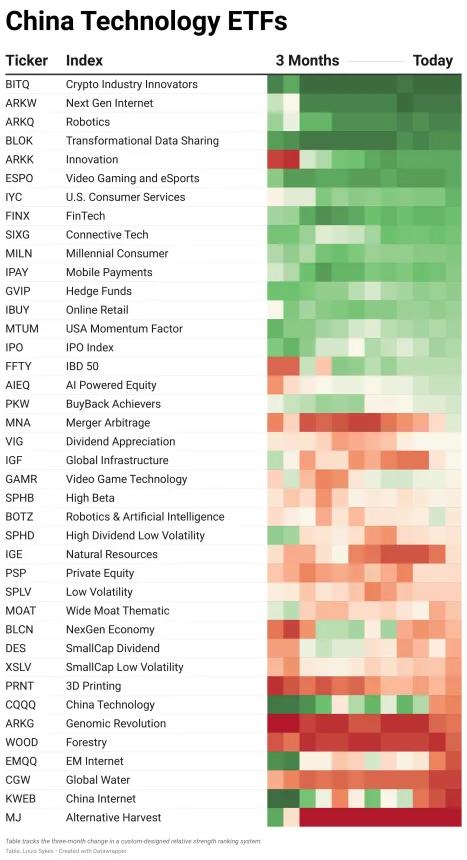
Task: Click the Today column label
Action: (433, 60)
